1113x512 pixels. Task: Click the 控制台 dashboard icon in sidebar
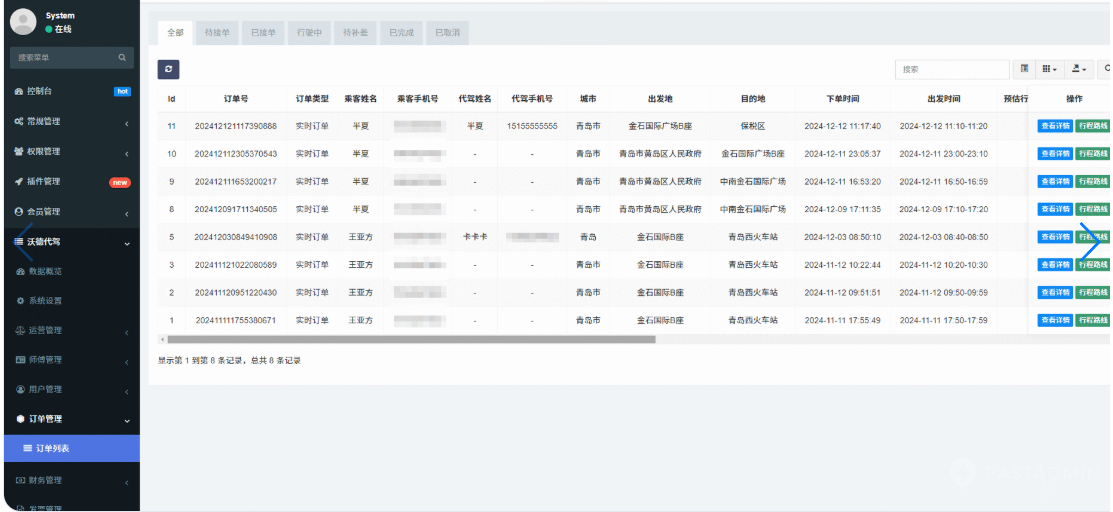(19, 91)
